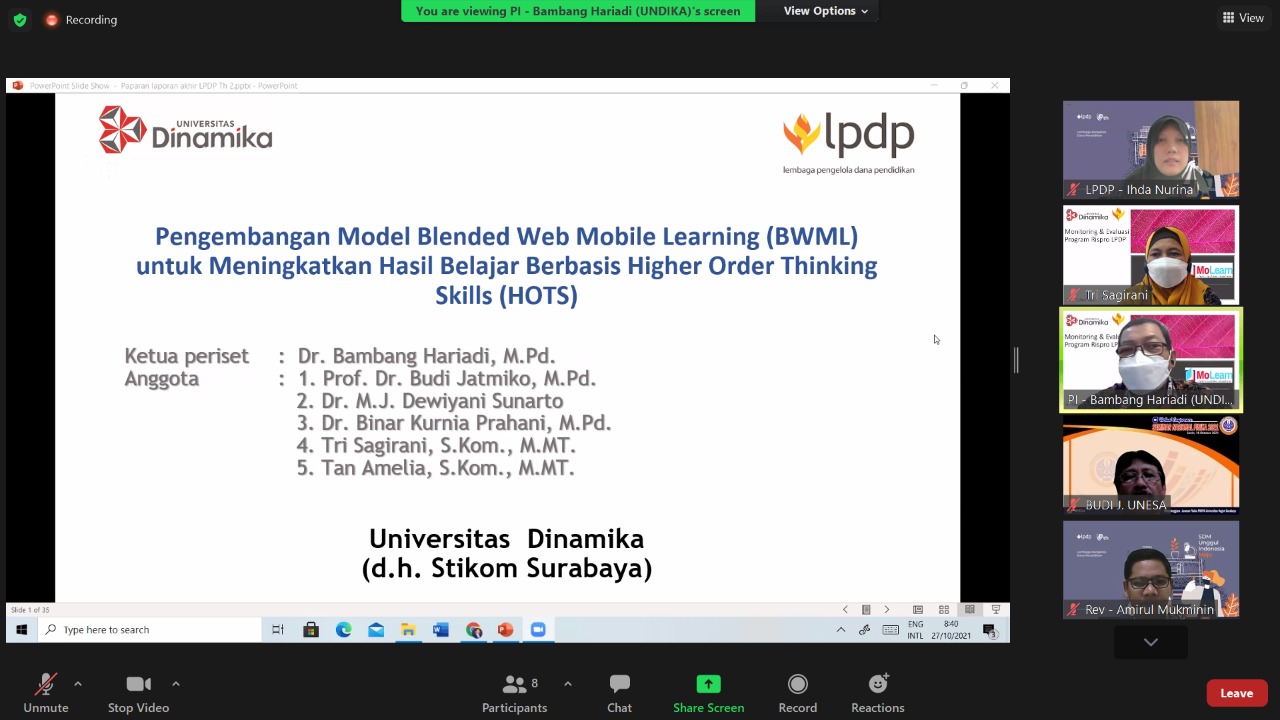Click the name 'Dr. Bambang Hariadi, M.Pd.'

click(x=426, y=356)
